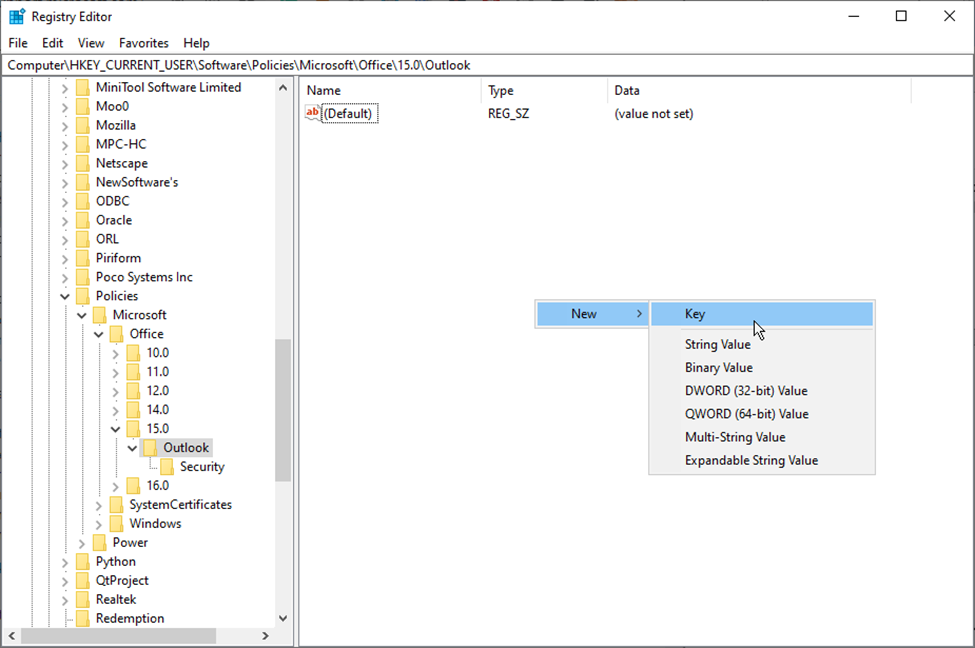Expand the 16.0 key
The width and height of the screenshot is (975, 648).
(115, 486)
